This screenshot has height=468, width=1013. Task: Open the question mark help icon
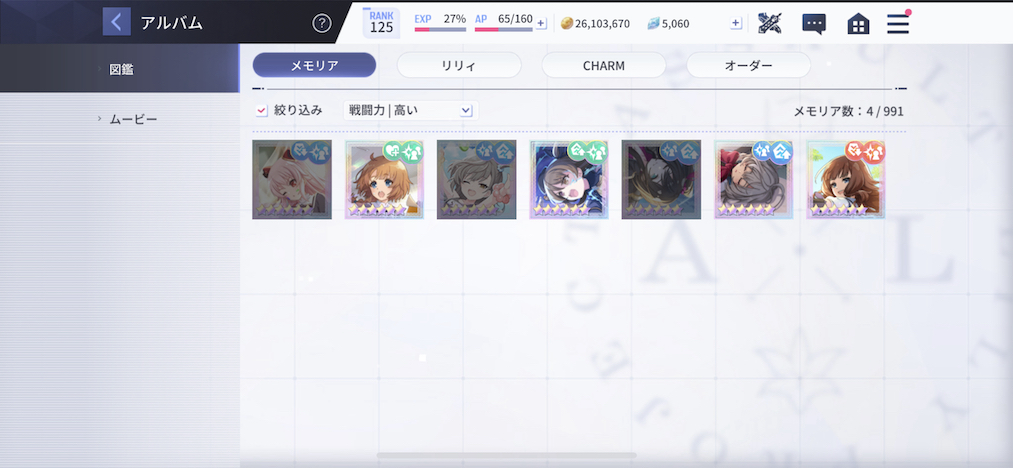coord(322,24)
